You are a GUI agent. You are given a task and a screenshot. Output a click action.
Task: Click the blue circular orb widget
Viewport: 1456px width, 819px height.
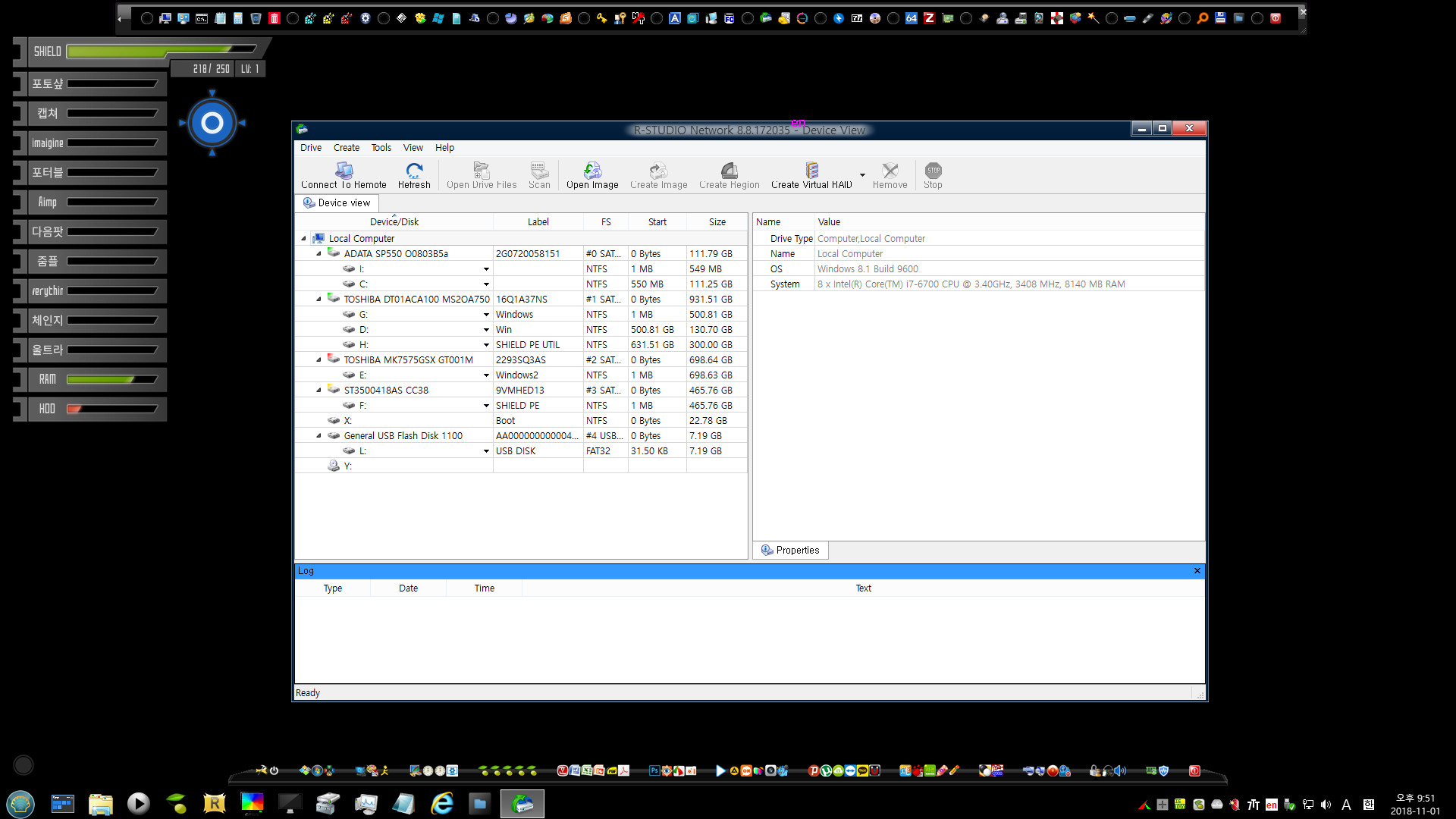pyautogui.click(x=212, y=123)
